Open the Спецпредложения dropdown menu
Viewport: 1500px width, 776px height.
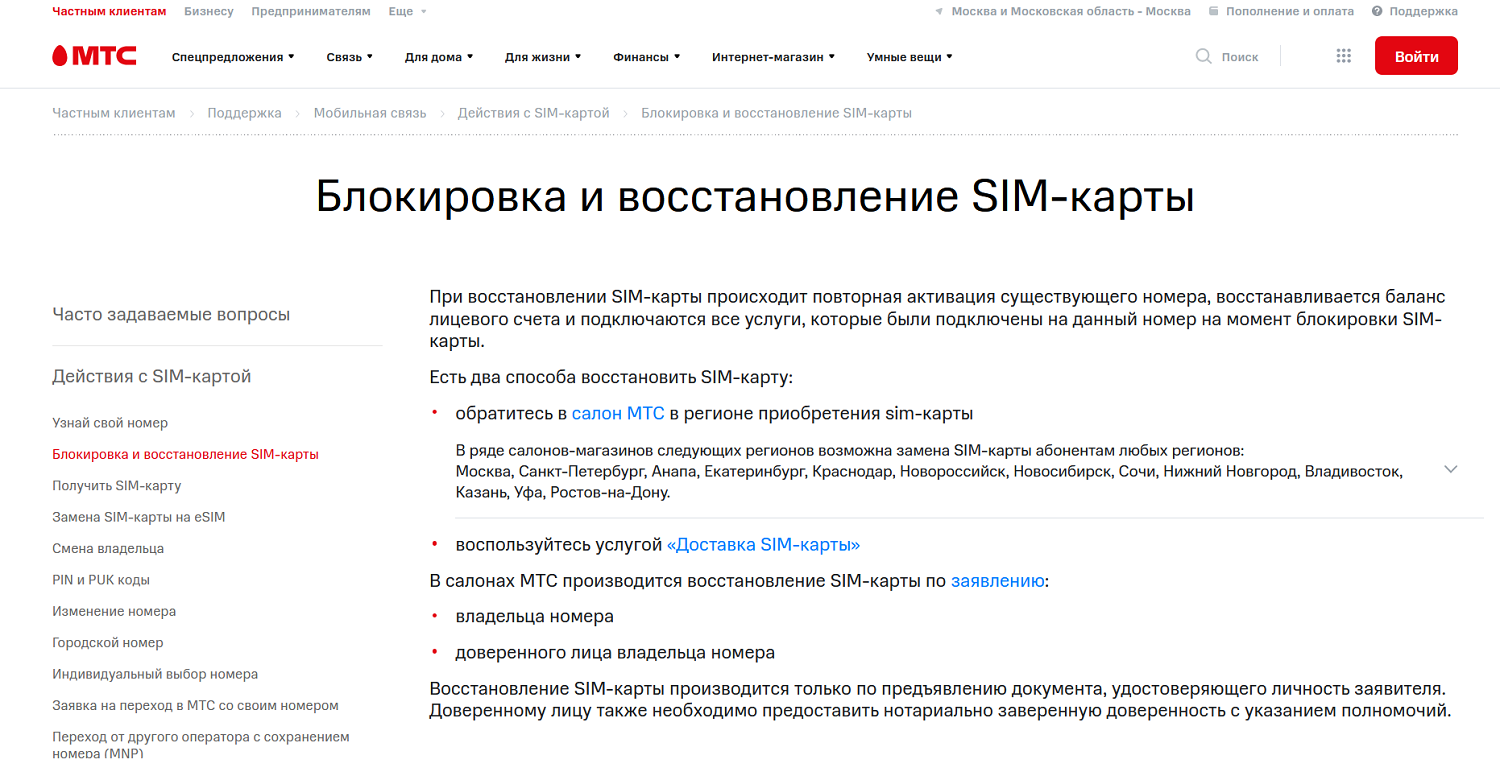click(233, 57)
